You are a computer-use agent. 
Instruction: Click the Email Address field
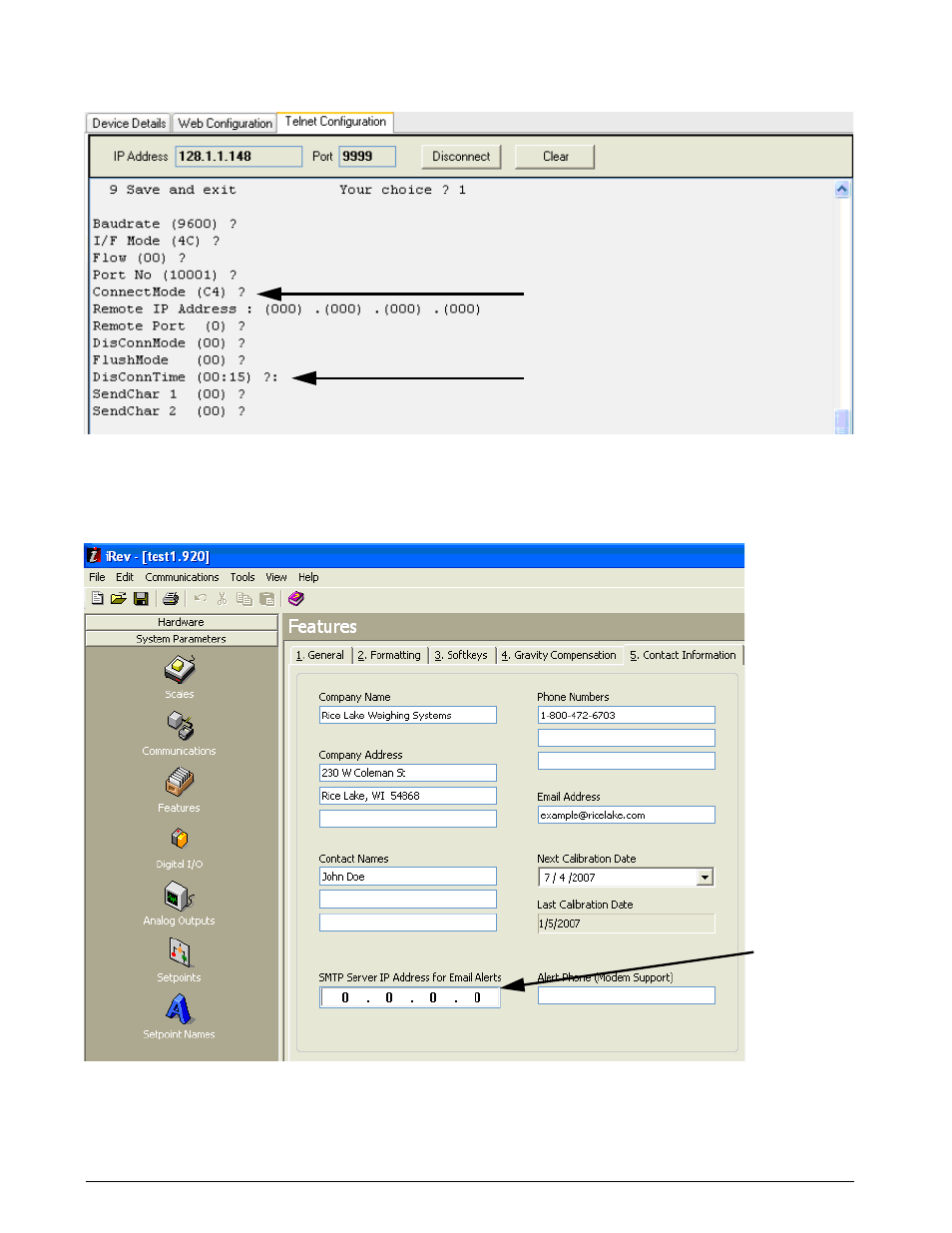coord(627,816)
